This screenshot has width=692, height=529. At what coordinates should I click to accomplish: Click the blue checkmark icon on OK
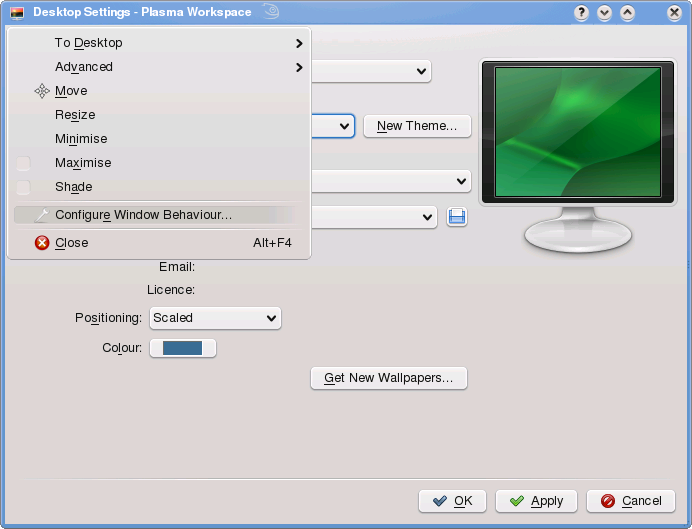pyautogui.click(x=440, y=501)
